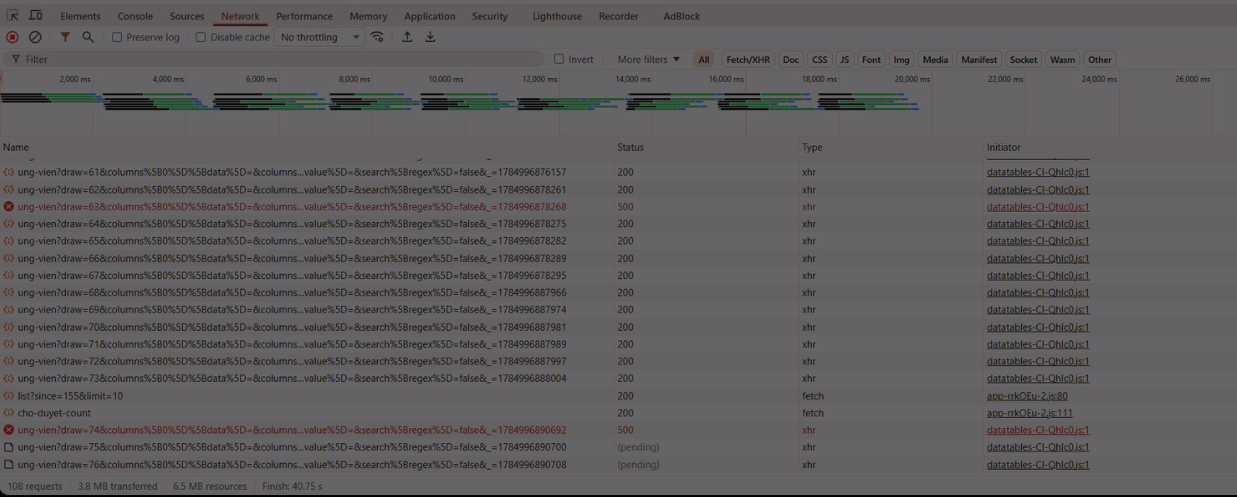
Task: Click the (pending) status of draw=75 request
Action: click(638, 447)
